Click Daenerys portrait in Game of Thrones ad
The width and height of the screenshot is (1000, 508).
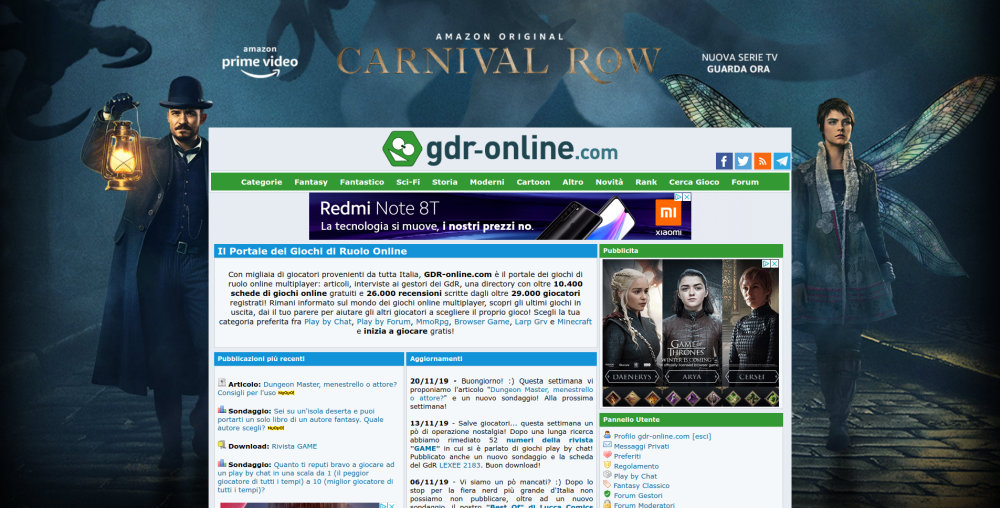(631, 325)
